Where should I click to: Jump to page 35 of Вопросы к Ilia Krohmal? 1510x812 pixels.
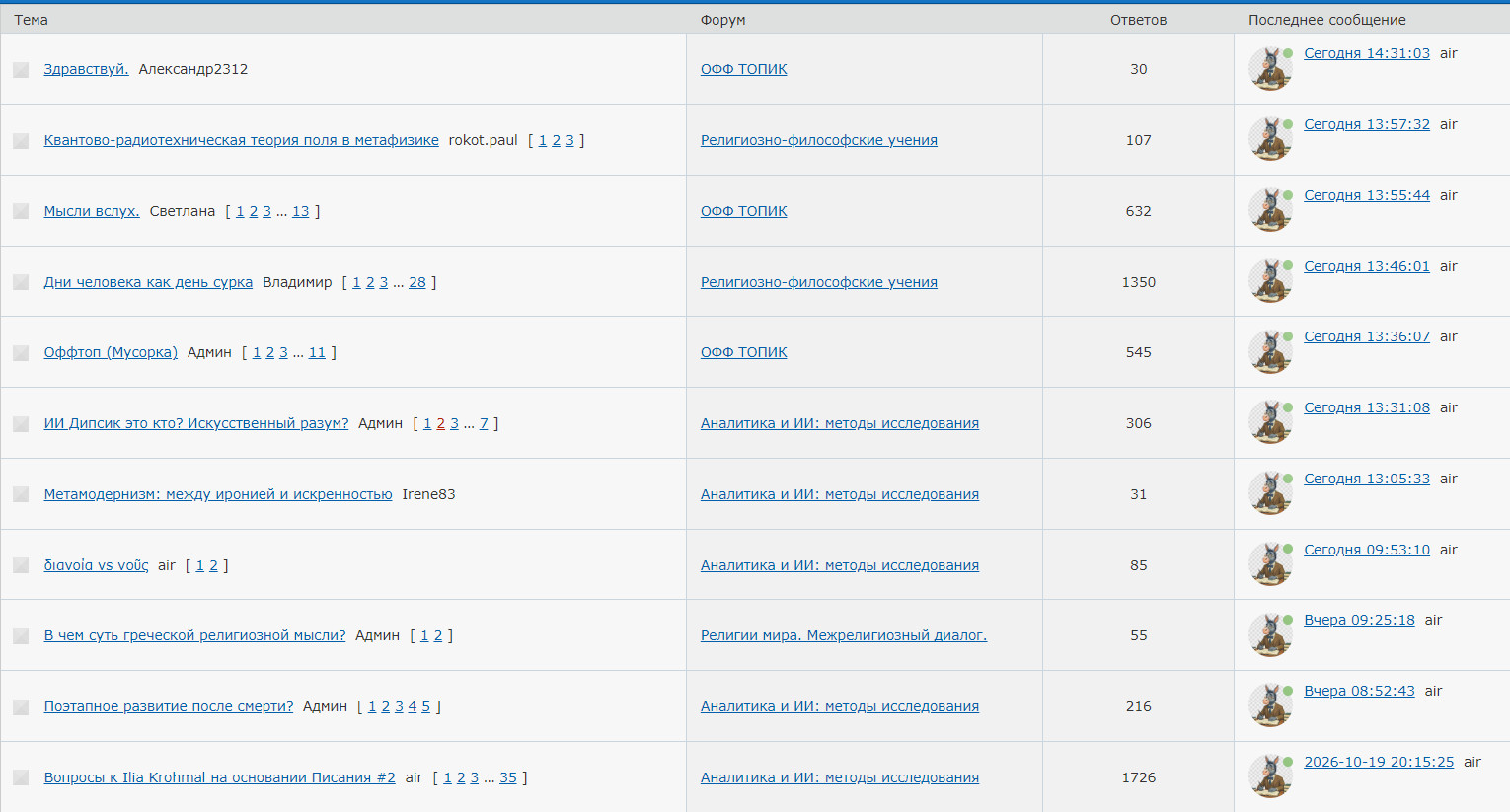coord(508,777)
